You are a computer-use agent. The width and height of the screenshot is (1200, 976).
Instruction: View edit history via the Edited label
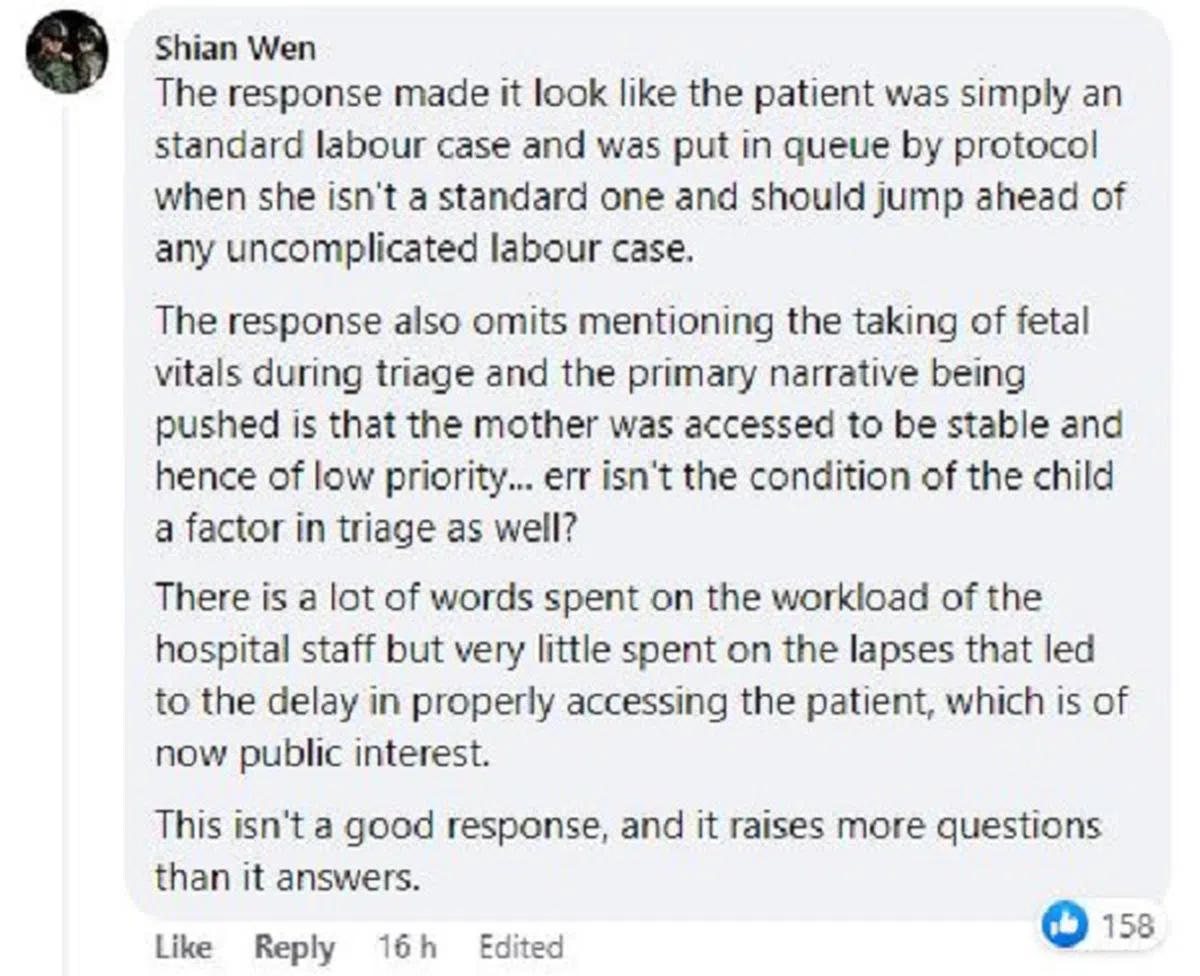[520, 947]
